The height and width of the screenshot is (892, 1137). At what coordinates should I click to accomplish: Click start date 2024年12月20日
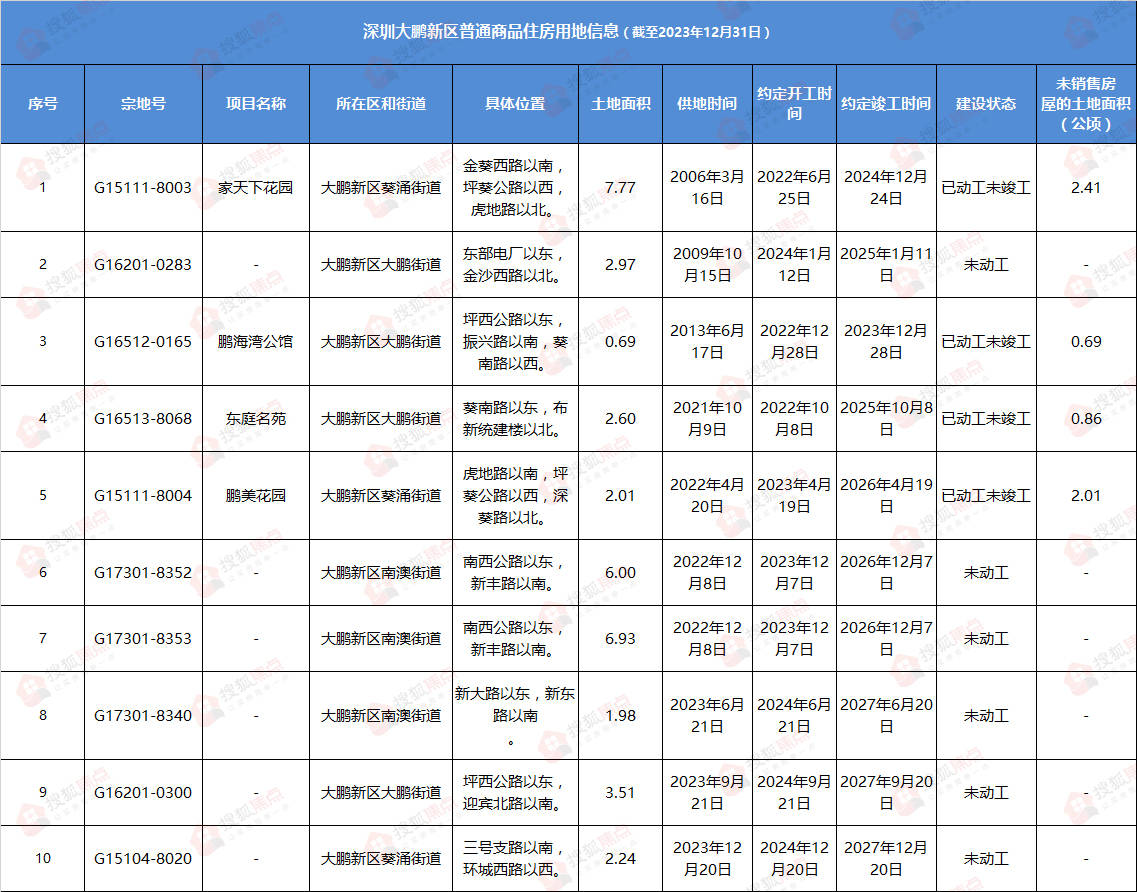(x=794, y=859)
